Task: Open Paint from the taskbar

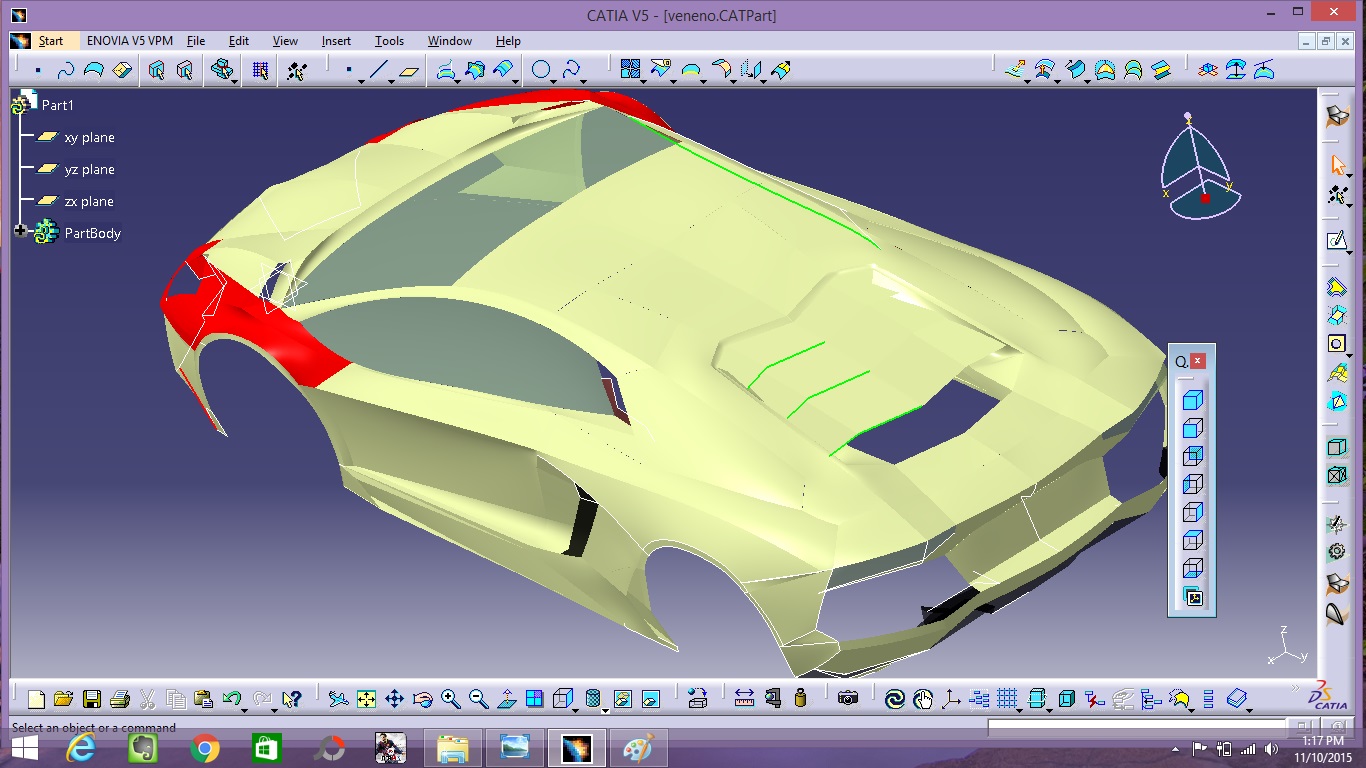Action: point(637,748)
